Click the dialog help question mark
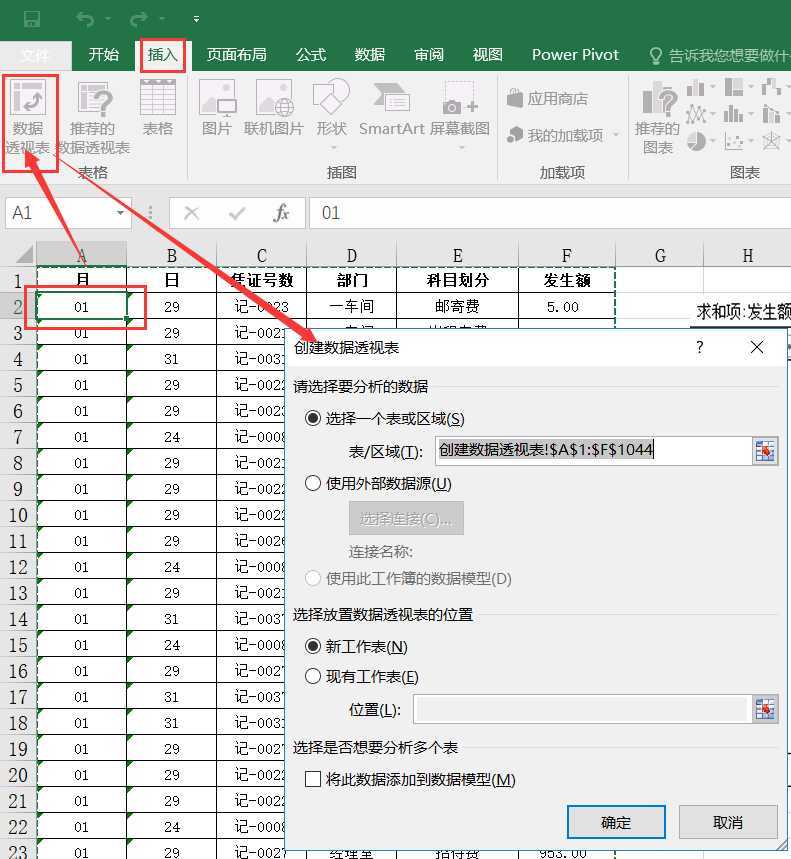Viewport: 791px width, 859px height. 700,347
